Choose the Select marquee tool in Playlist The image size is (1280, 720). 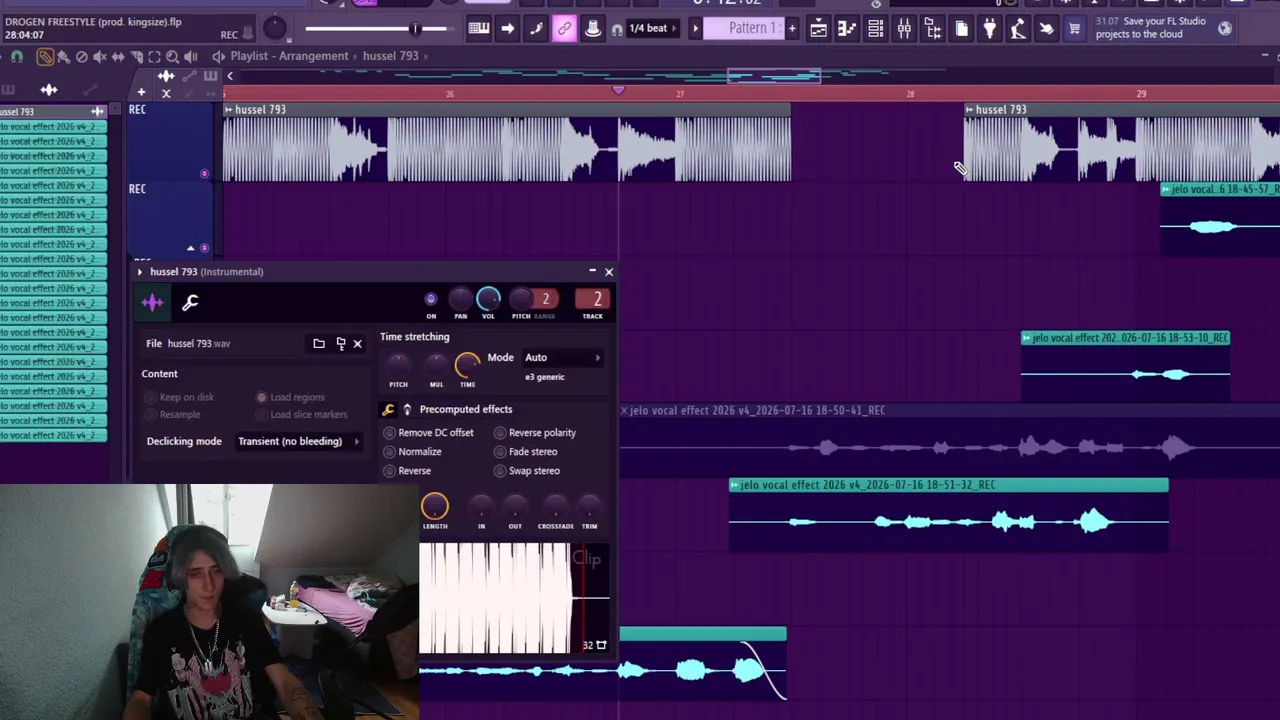(x=154, y=57)
